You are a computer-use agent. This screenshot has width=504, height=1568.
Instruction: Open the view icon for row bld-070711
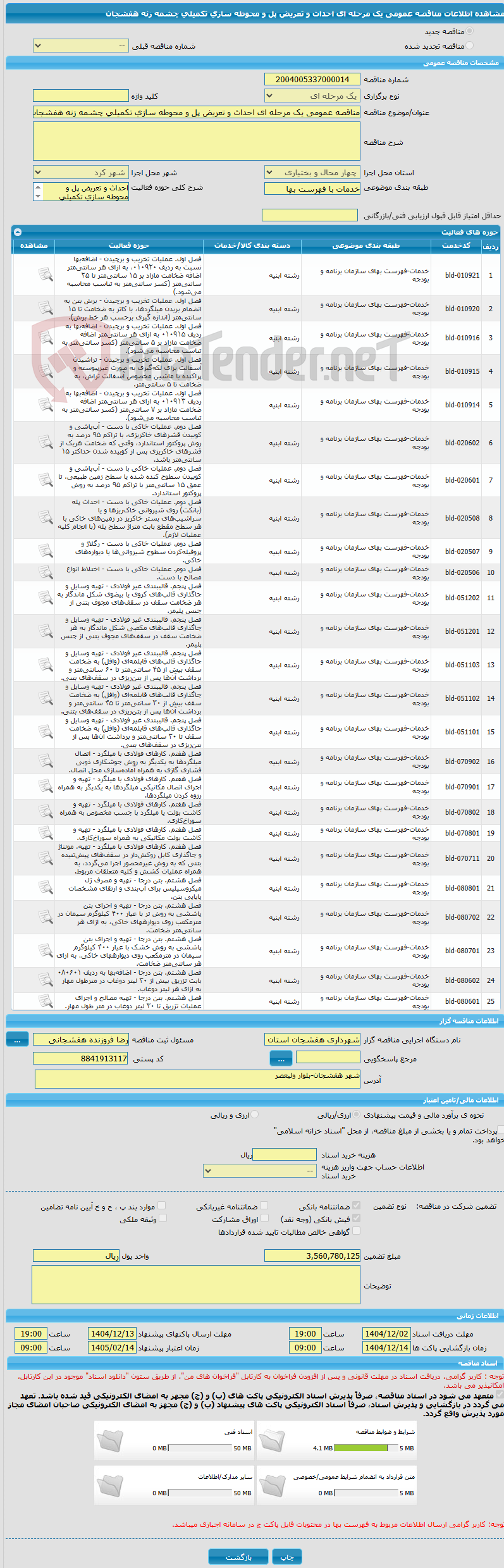tap(46, 858)
